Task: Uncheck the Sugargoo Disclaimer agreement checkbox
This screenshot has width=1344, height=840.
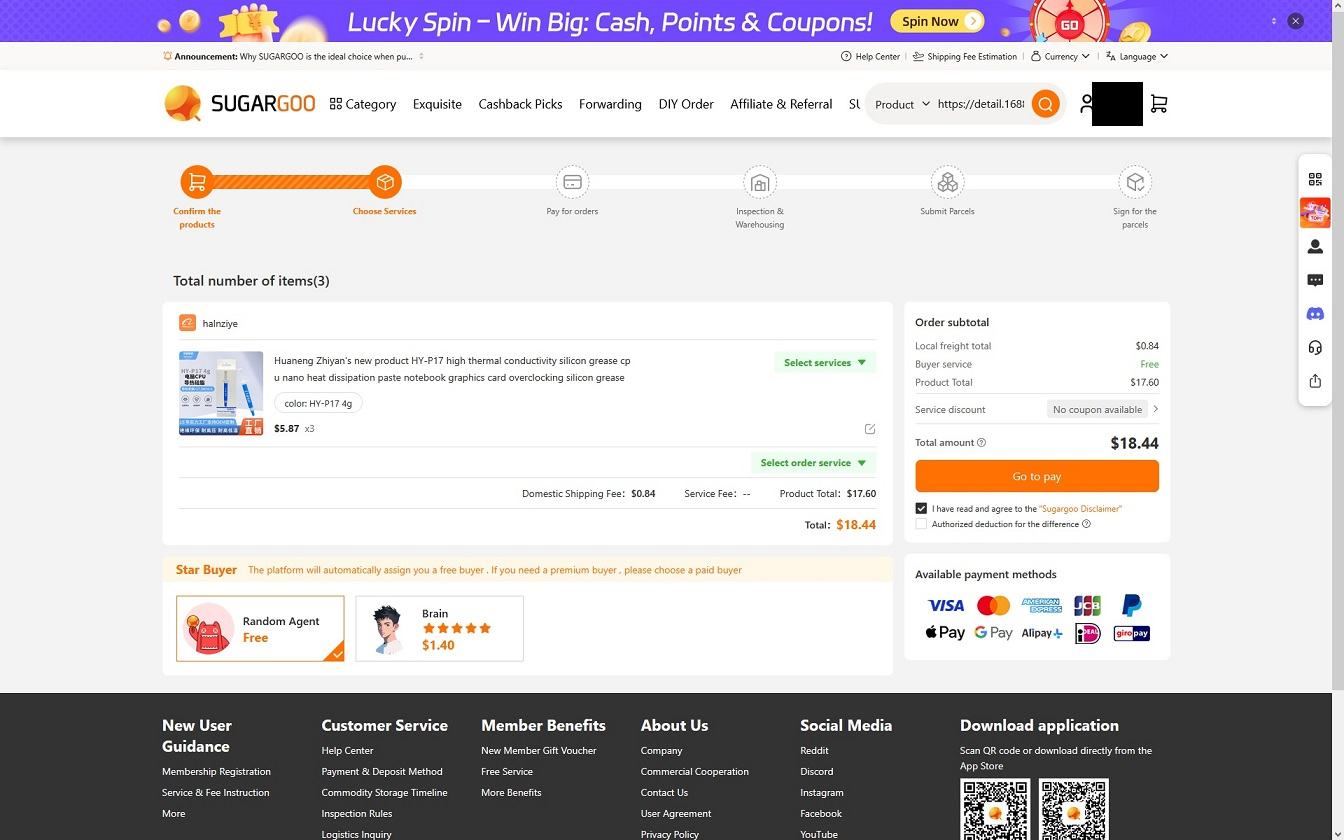Action: [921, 508]
